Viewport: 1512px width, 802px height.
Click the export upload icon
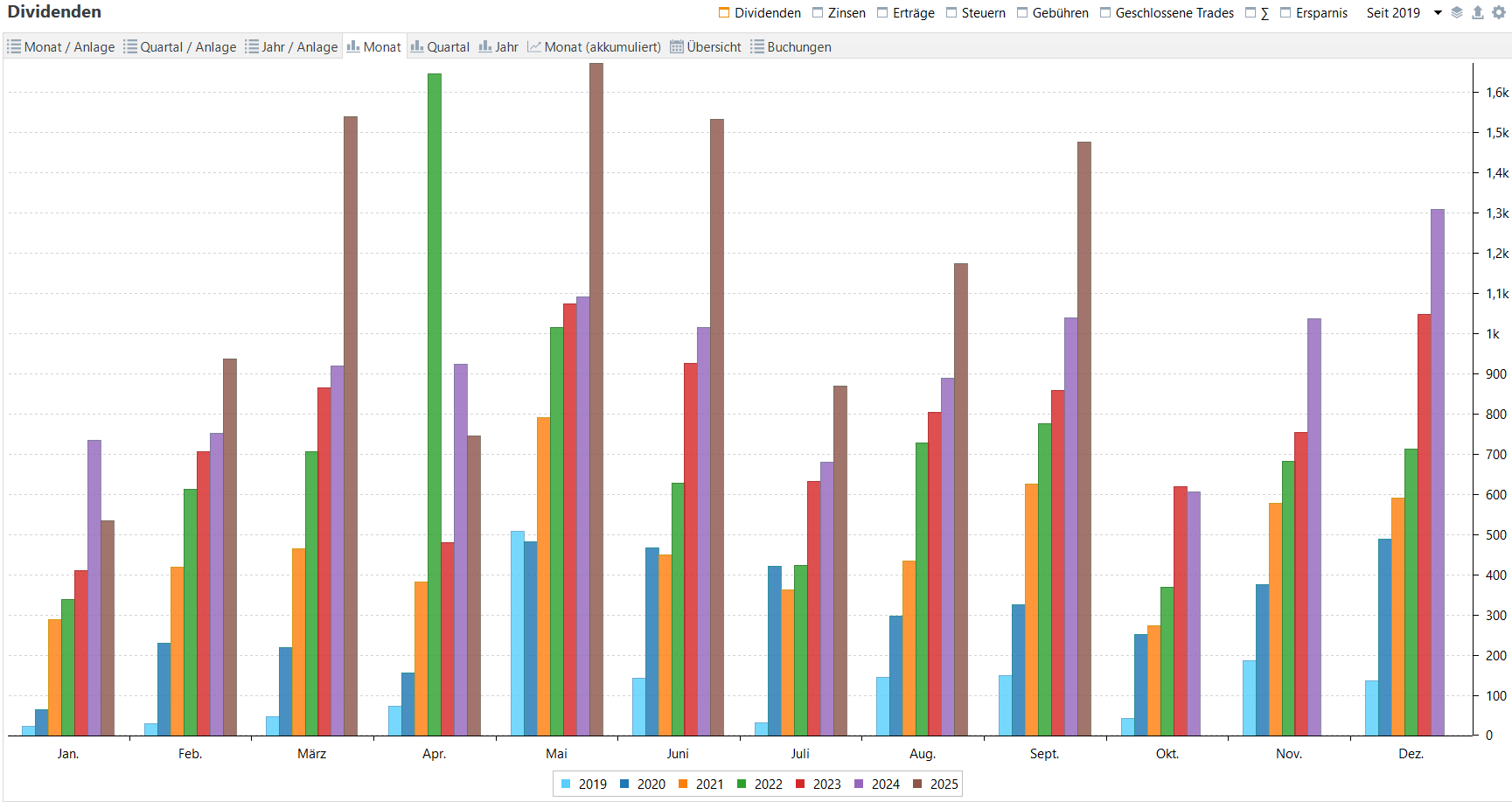coord(1478,12)
